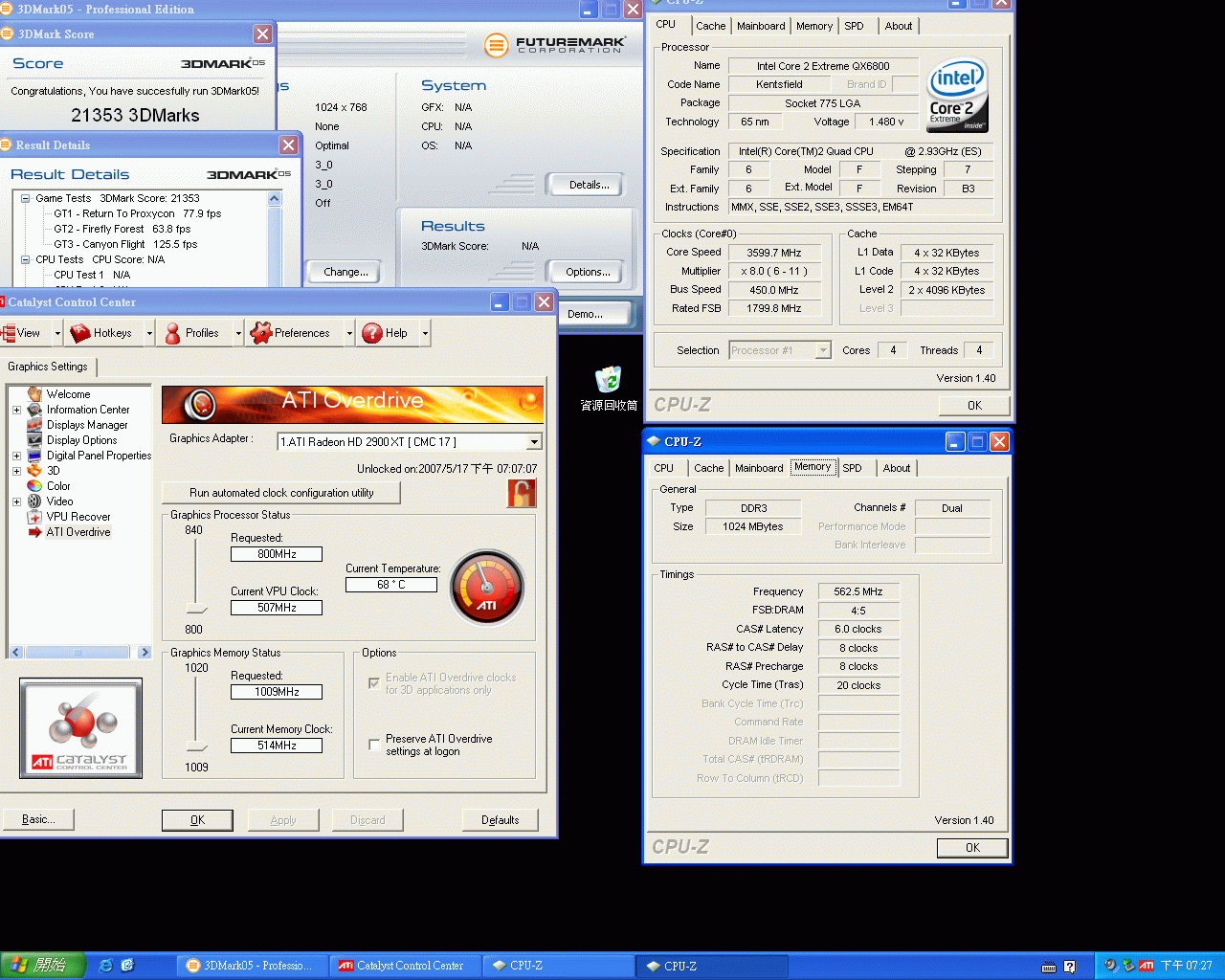Screen dimensions: 1225x980
Task: Click the Welcome tree icon
Action: coord(34,393)
